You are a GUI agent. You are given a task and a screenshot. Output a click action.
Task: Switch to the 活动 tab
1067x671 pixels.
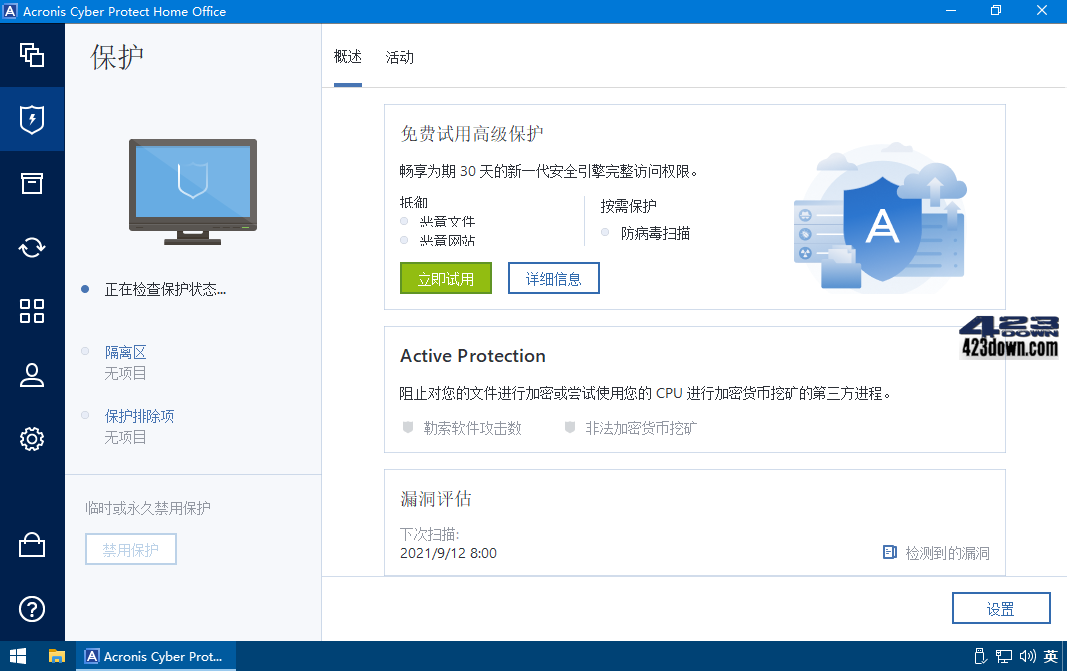[399, 57]
